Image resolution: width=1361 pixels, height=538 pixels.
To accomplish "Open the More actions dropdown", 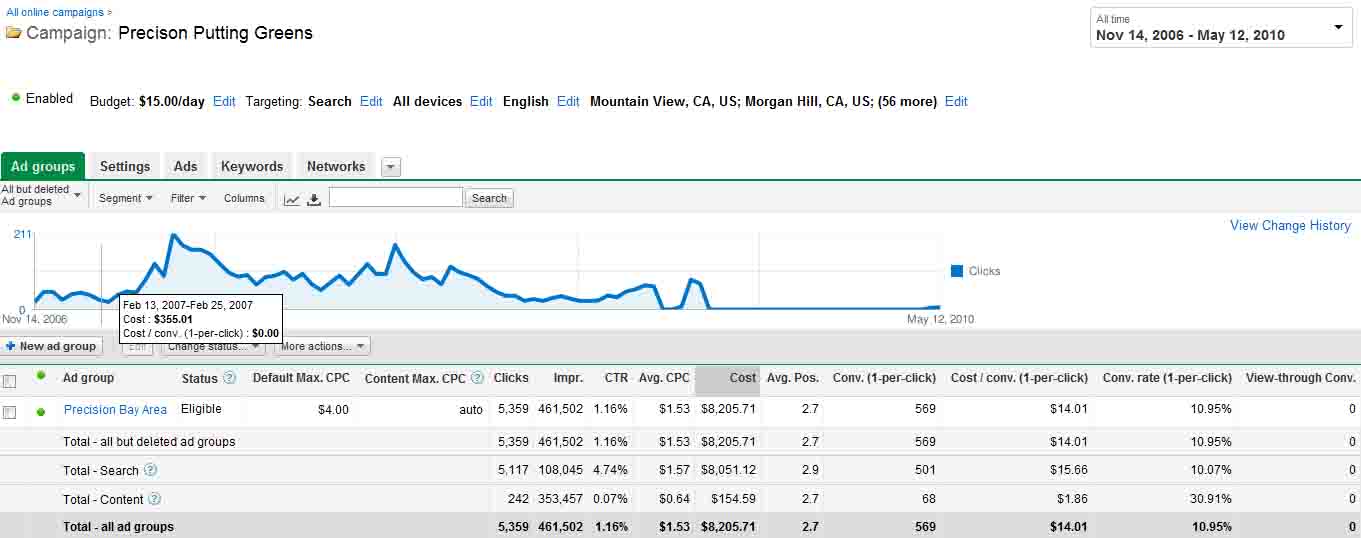I will (x=322, y=346).
